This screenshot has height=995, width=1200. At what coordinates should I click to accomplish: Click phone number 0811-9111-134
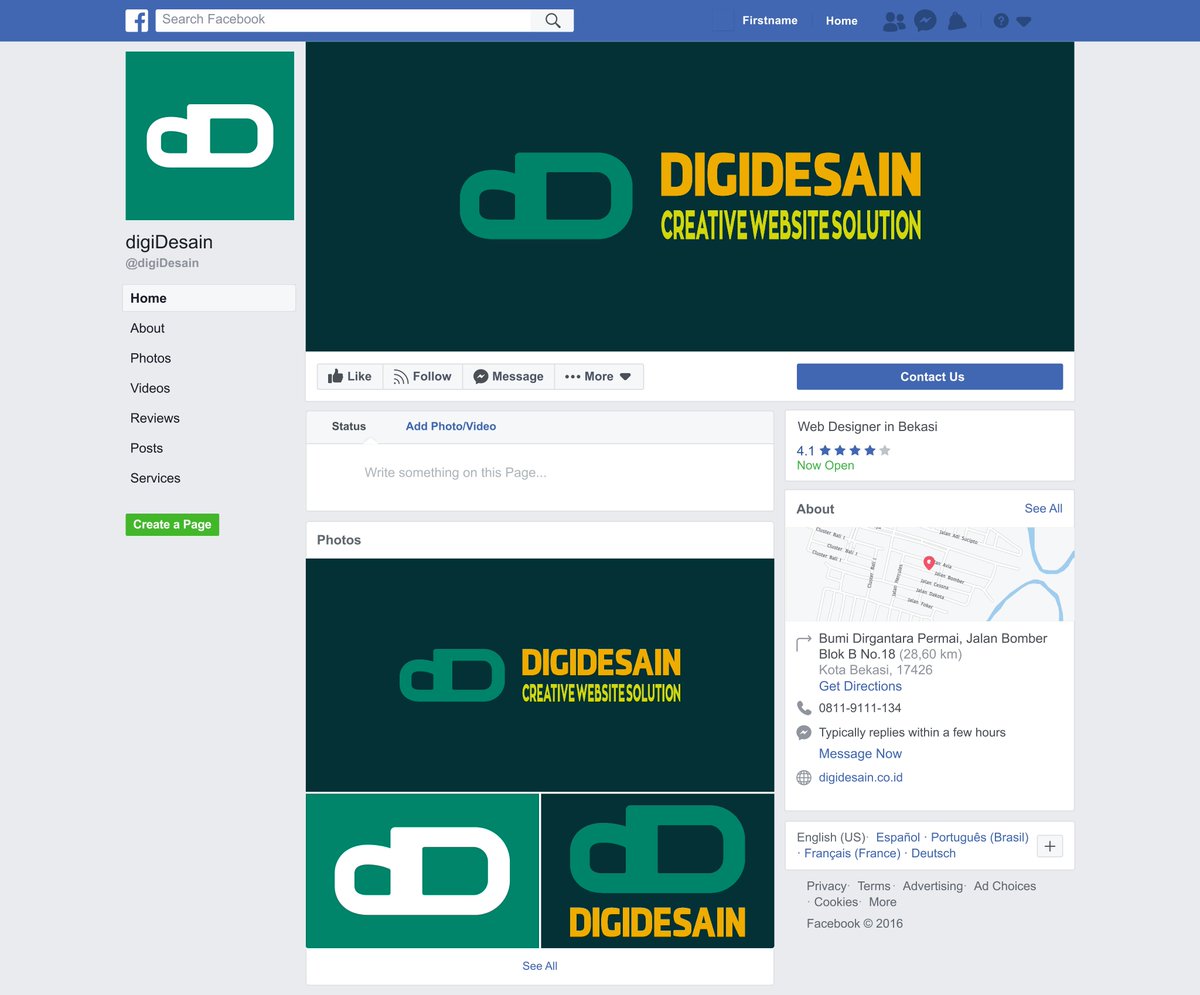point(860,708)
